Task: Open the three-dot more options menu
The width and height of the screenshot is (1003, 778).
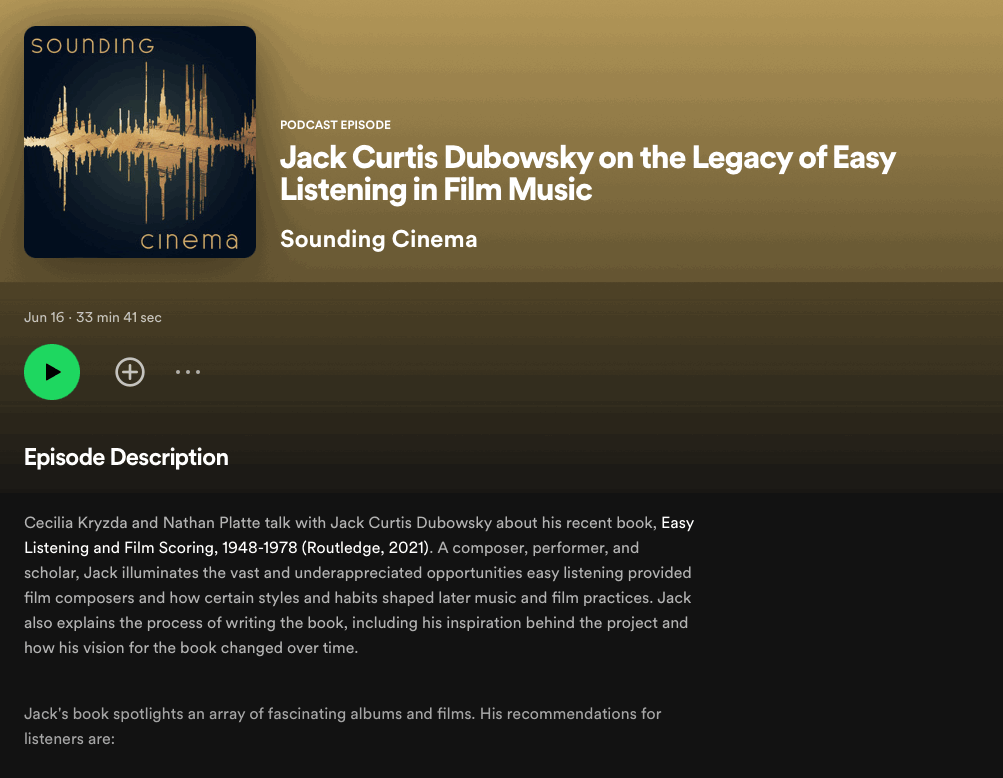Action: 188,372
